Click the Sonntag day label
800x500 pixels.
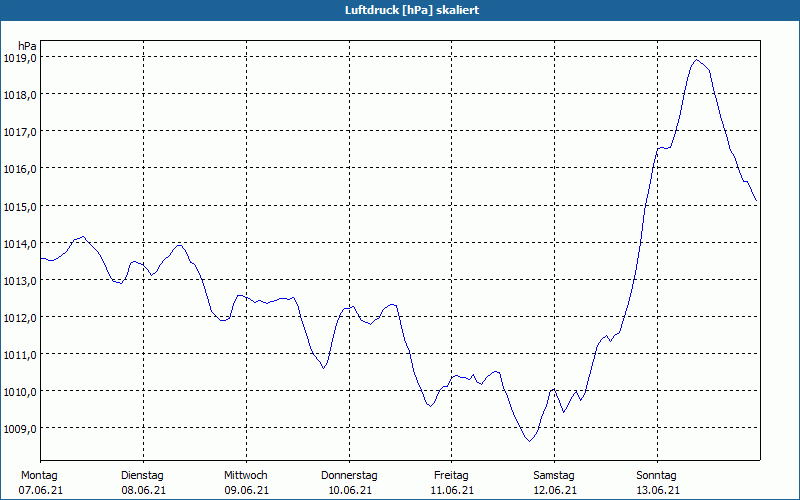pos(656,475)
